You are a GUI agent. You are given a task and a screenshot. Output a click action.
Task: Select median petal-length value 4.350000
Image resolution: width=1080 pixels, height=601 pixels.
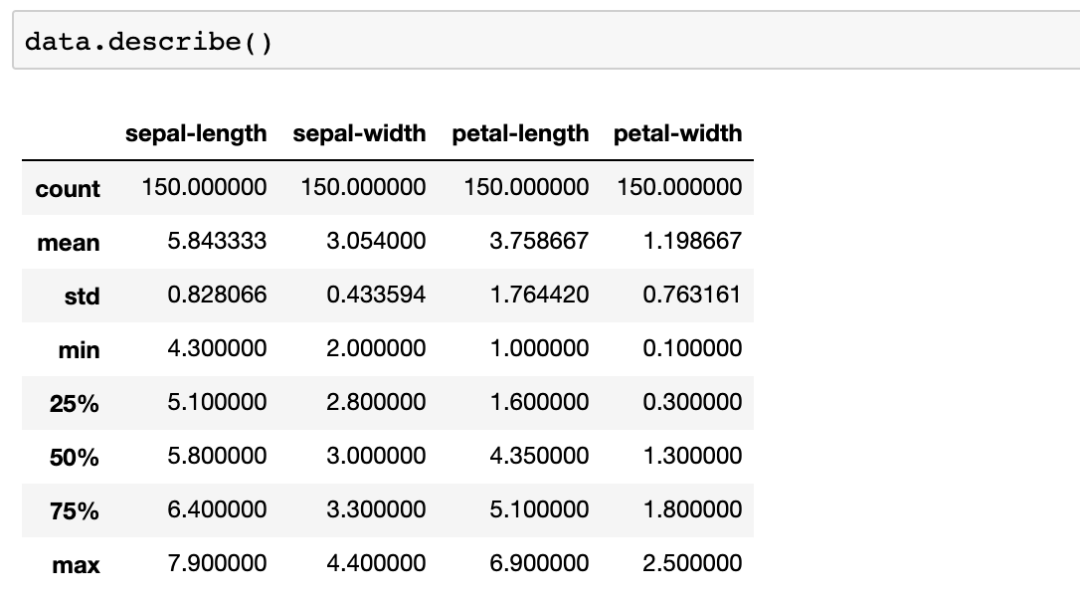(x=539, y=455)
